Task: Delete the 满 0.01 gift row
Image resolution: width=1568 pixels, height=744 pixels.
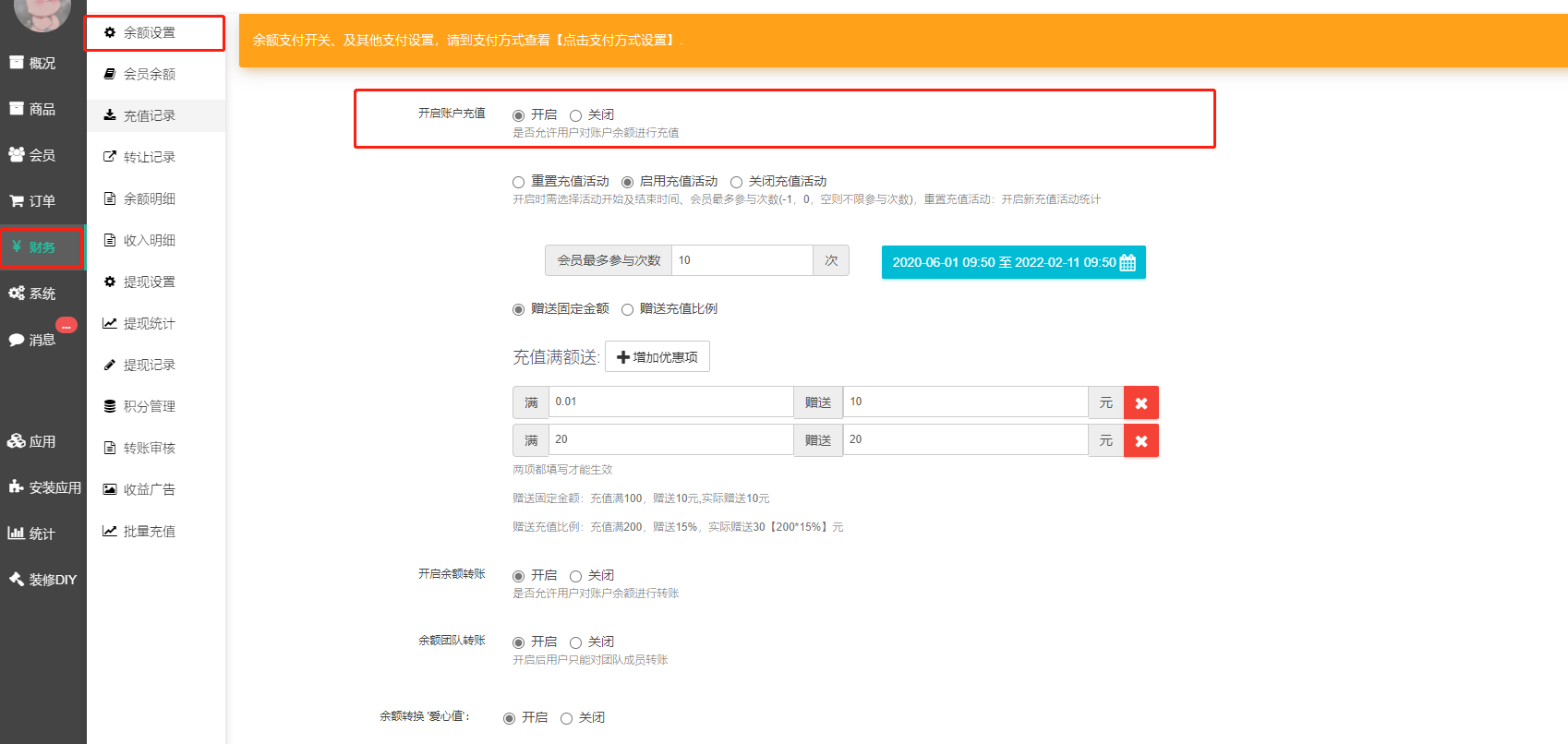Action: [x=1141, y=403]
